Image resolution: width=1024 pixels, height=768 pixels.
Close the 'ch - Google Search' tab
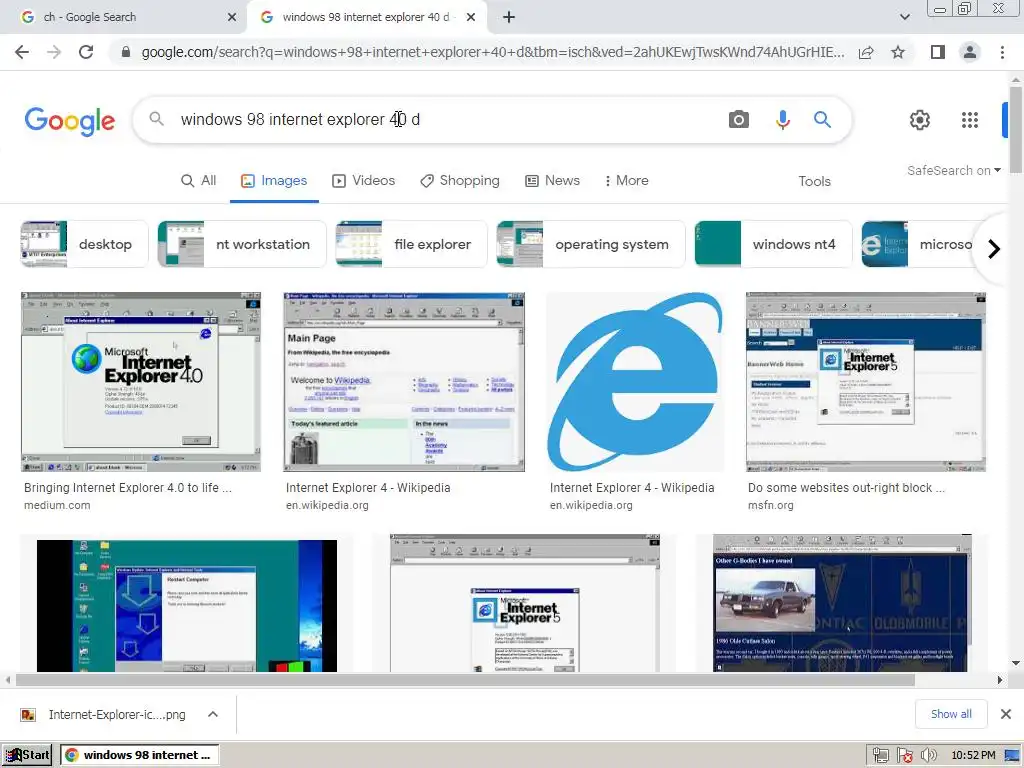point(232,17)
